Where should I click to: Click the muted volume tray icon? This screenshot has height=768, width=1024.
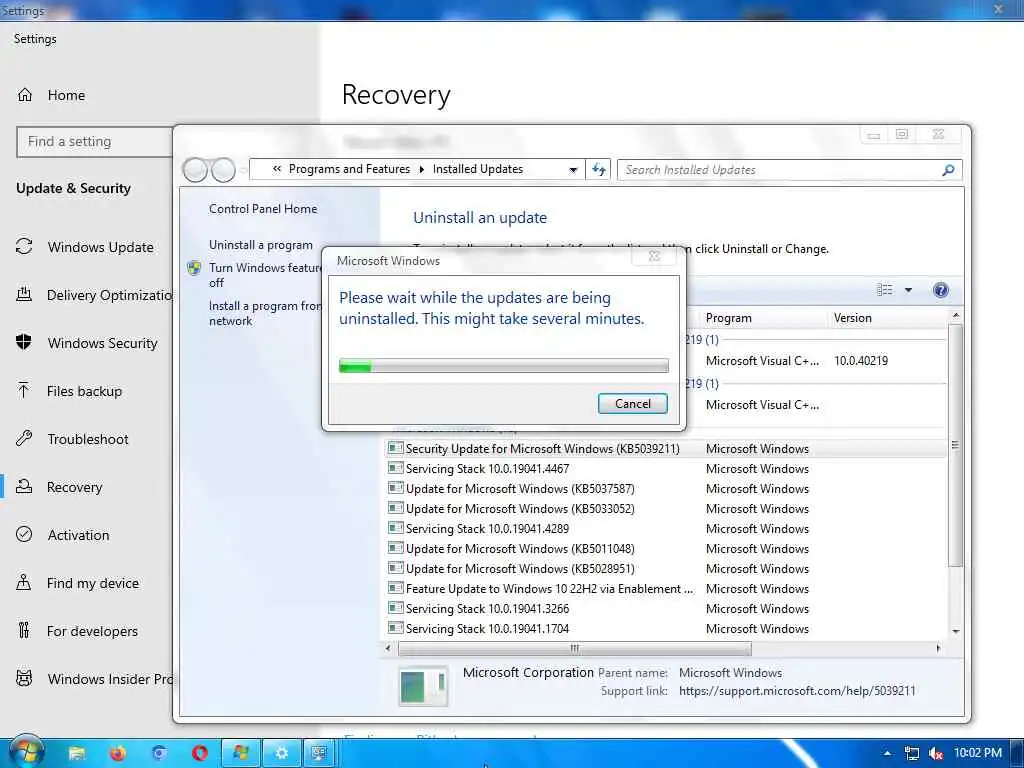pos(936,753)
